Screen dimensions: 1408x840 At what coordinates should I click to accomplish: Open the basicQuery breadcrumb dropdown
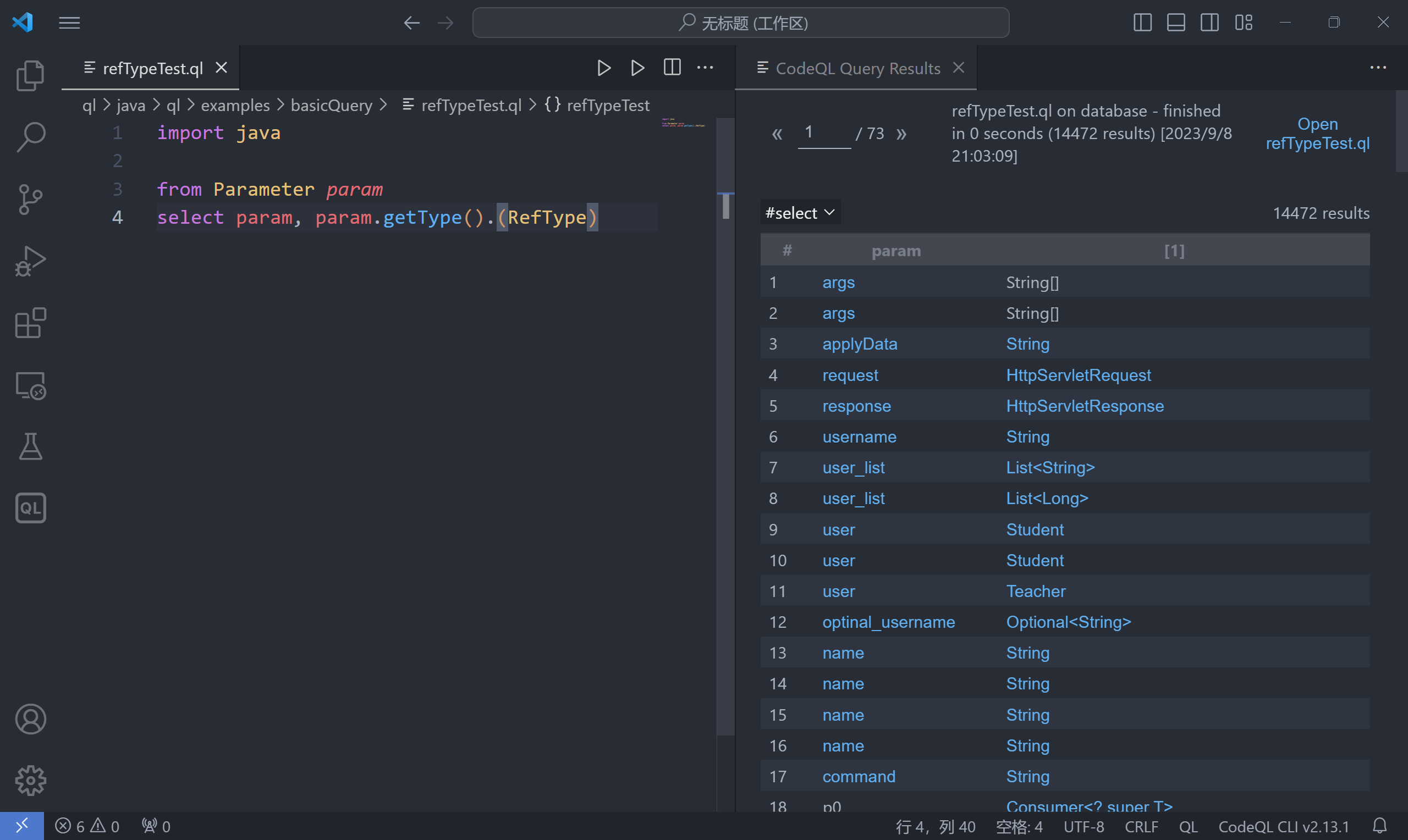[x=331, y=106]
